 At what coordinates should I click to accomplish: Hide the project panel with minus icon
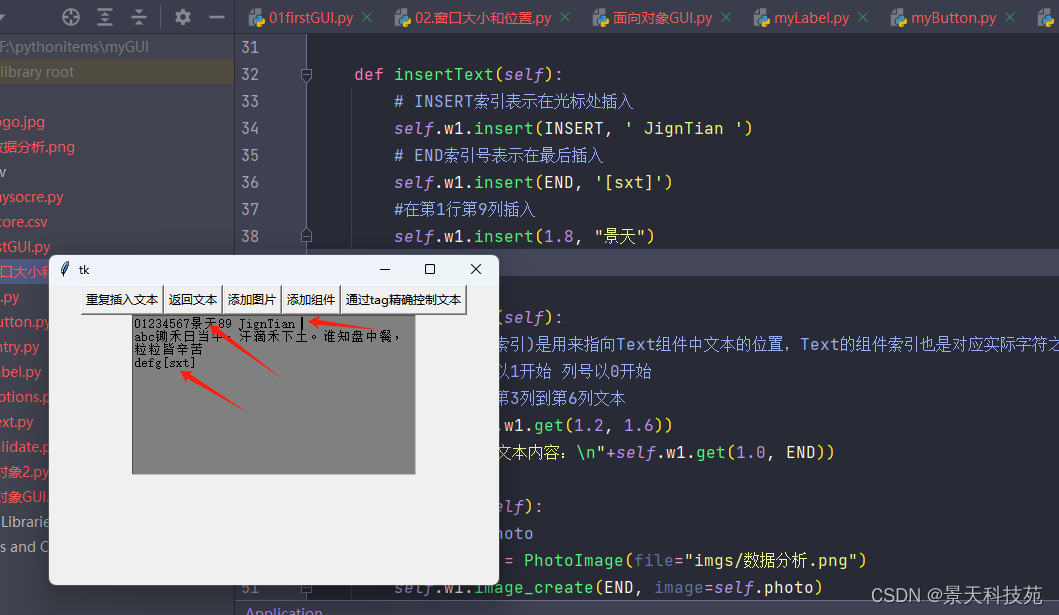click(217, 17)
